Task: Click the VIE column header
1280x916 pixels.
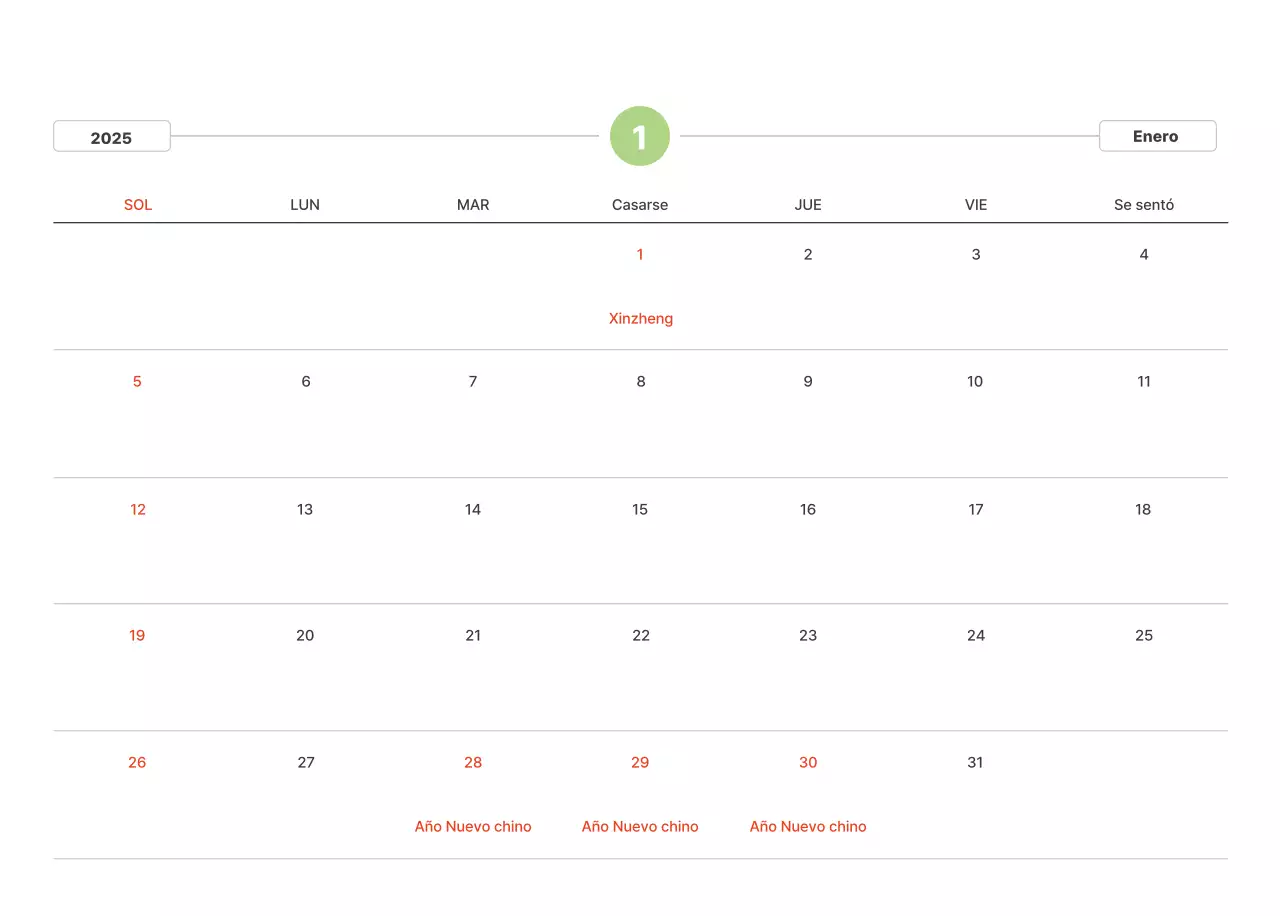Action: 976,205
